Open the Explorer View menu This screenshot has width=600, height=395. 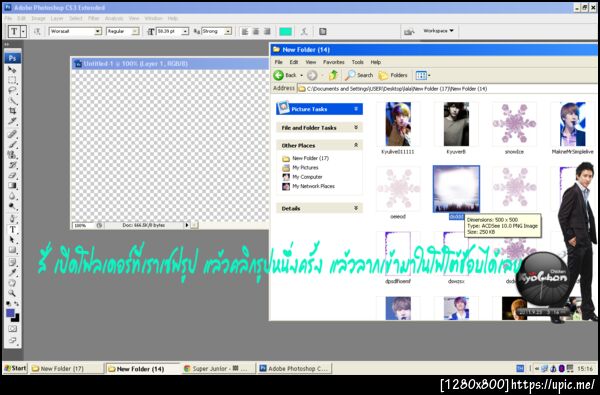311,62
